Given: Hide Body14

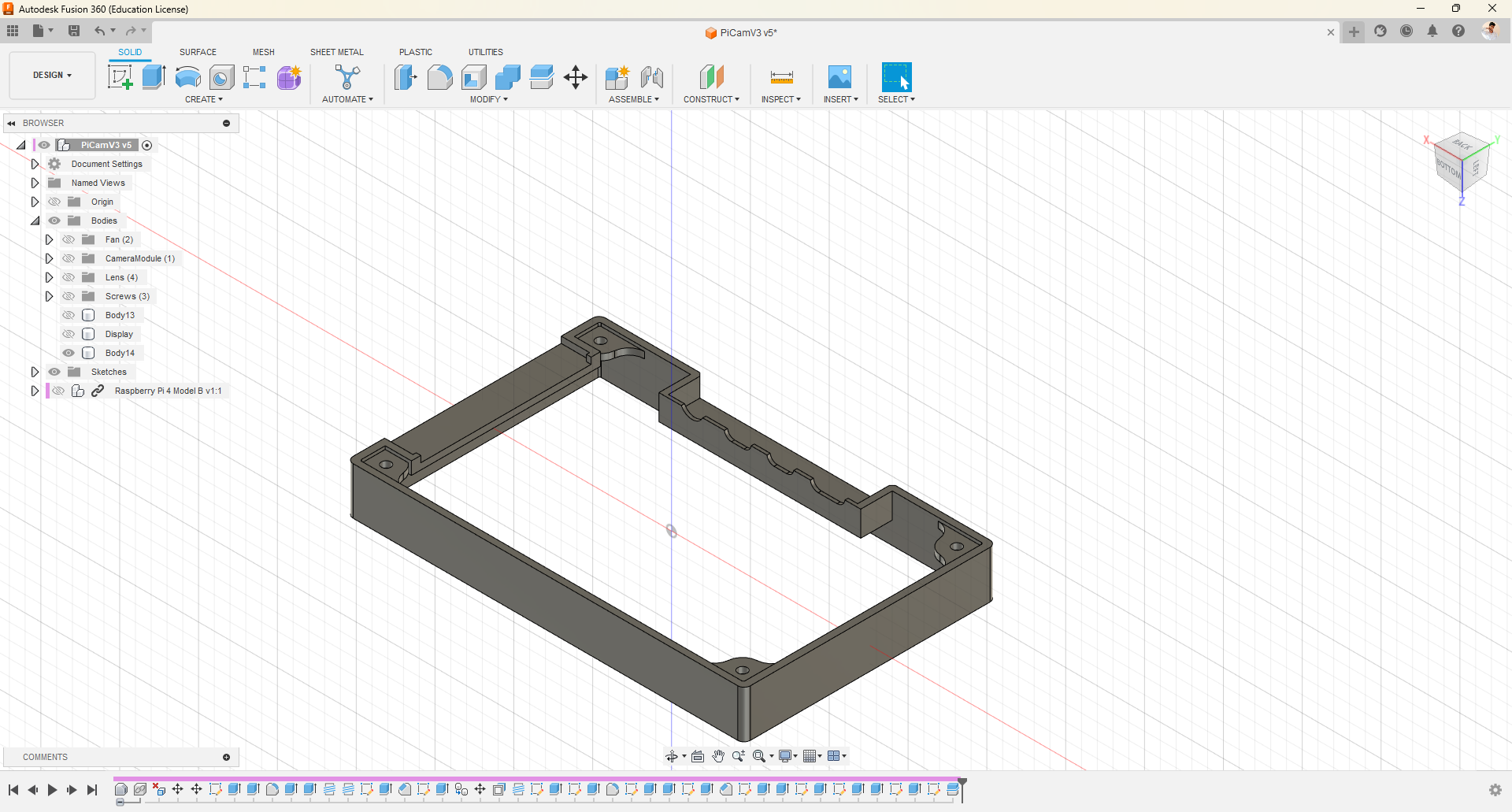Looking at the screenshot, I should coord(69,353).
